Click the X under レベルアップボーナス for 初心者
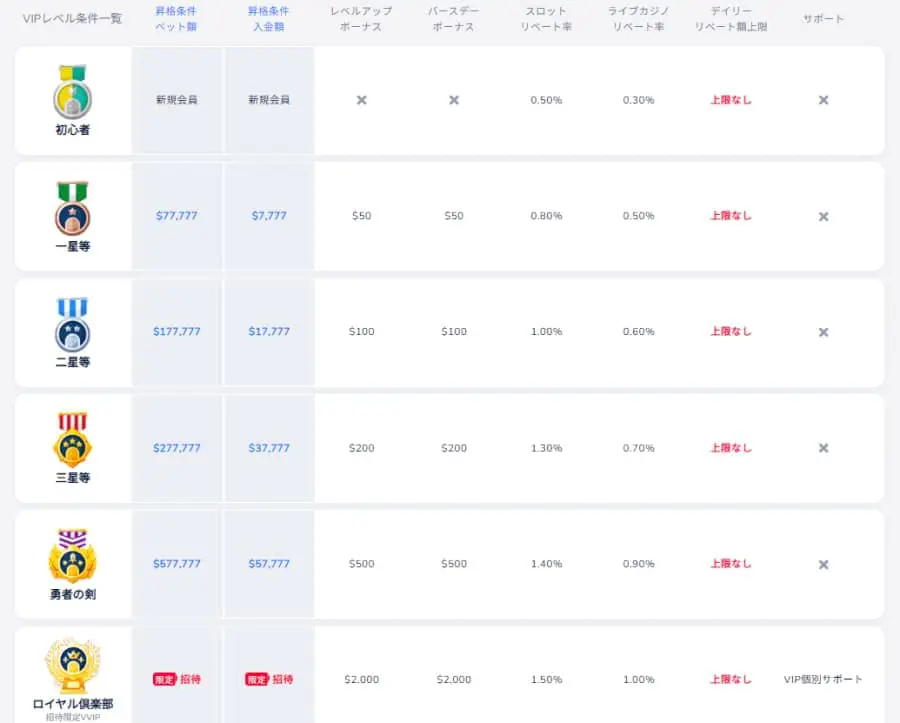Screen dimensions: 900x723 tap(362, 100)
